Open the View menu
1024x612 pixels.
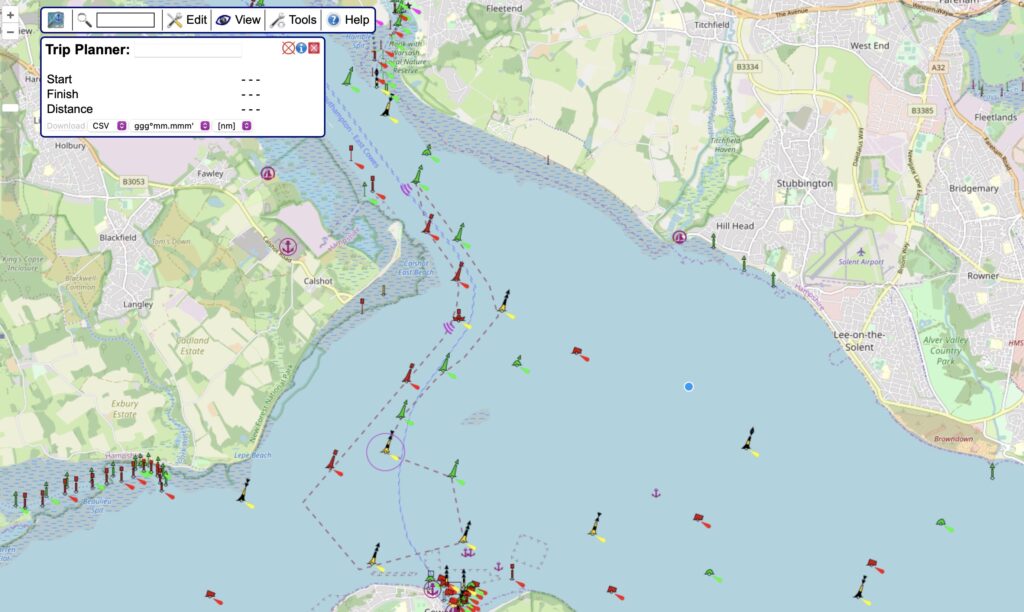pos(238,20)
